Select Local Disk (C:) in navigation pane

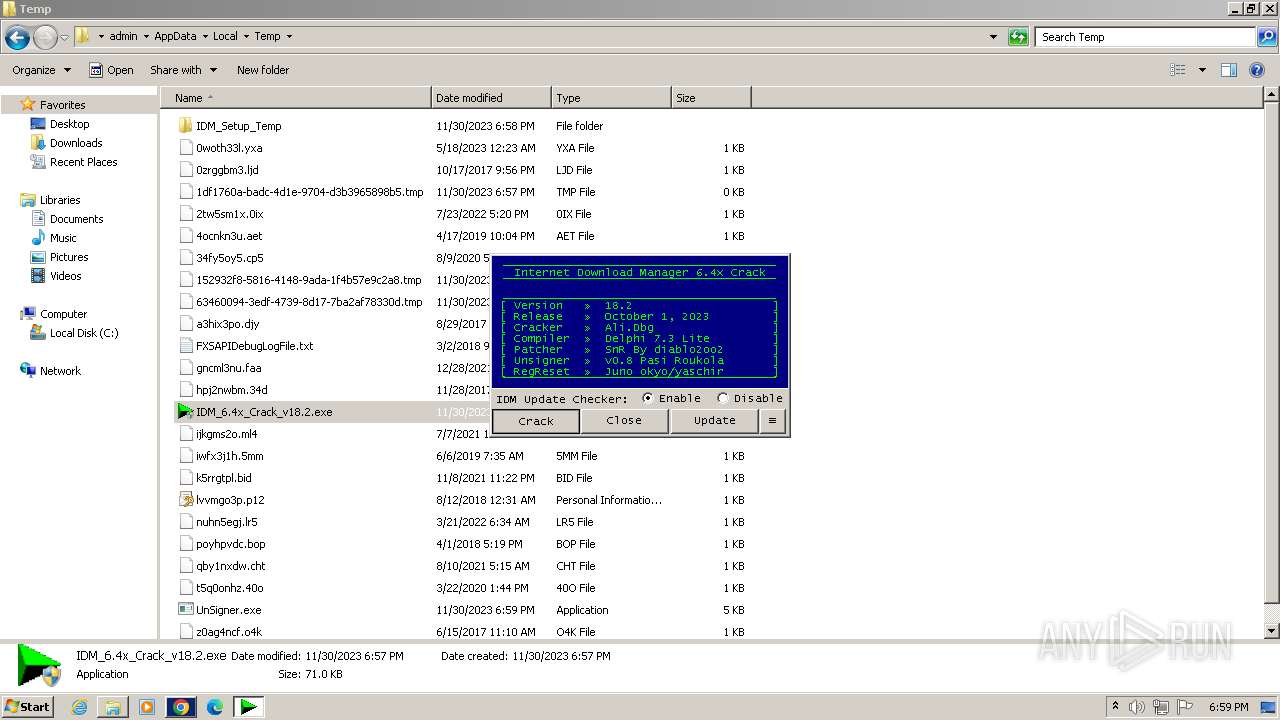click(x=84, y=333)
